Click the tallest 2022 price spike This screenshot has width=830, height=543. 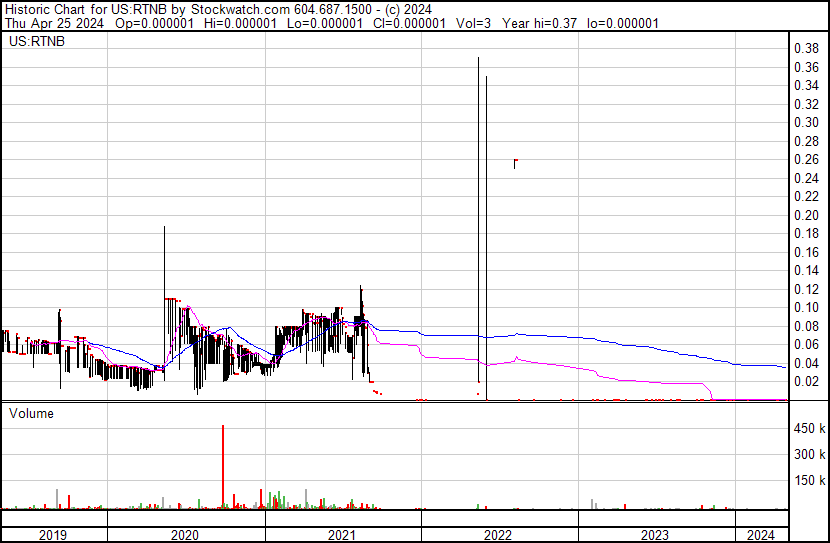(x=479, y=220)
